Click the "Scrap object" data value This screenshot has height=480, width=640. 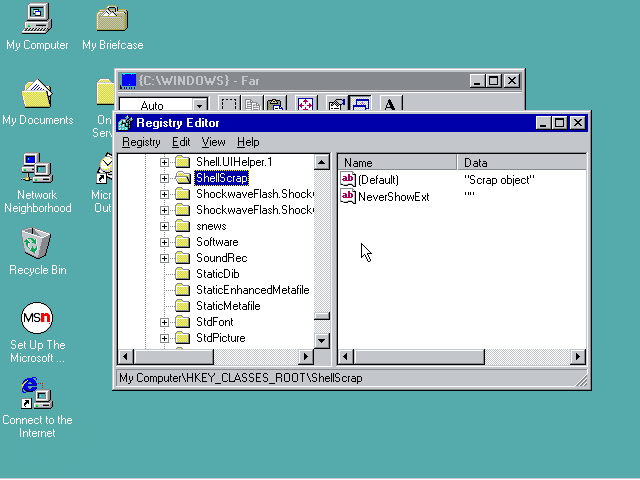499,180
